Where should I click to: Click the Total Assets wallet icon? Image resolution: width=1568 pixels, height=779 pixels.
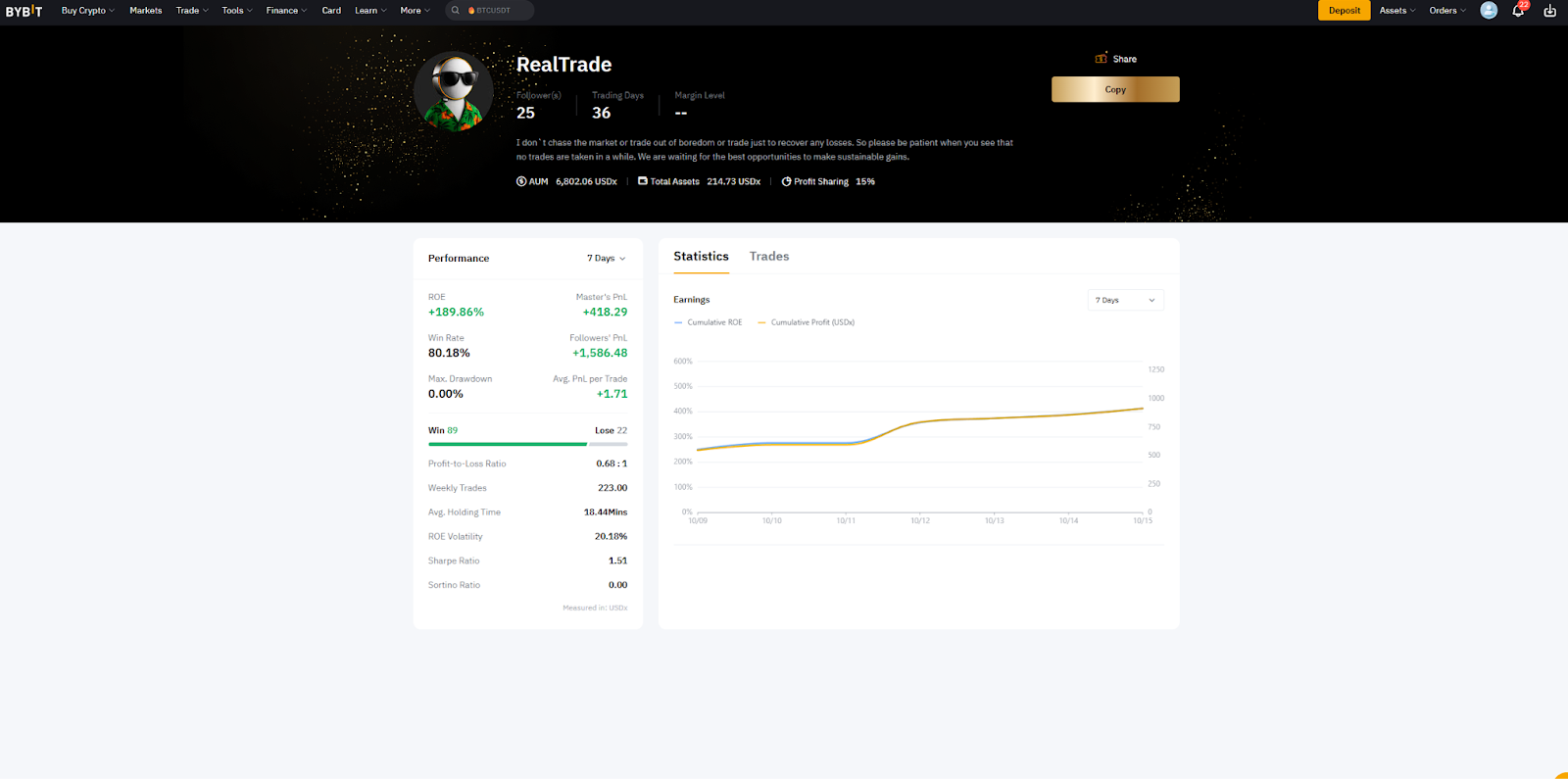(x=643, y=181)
